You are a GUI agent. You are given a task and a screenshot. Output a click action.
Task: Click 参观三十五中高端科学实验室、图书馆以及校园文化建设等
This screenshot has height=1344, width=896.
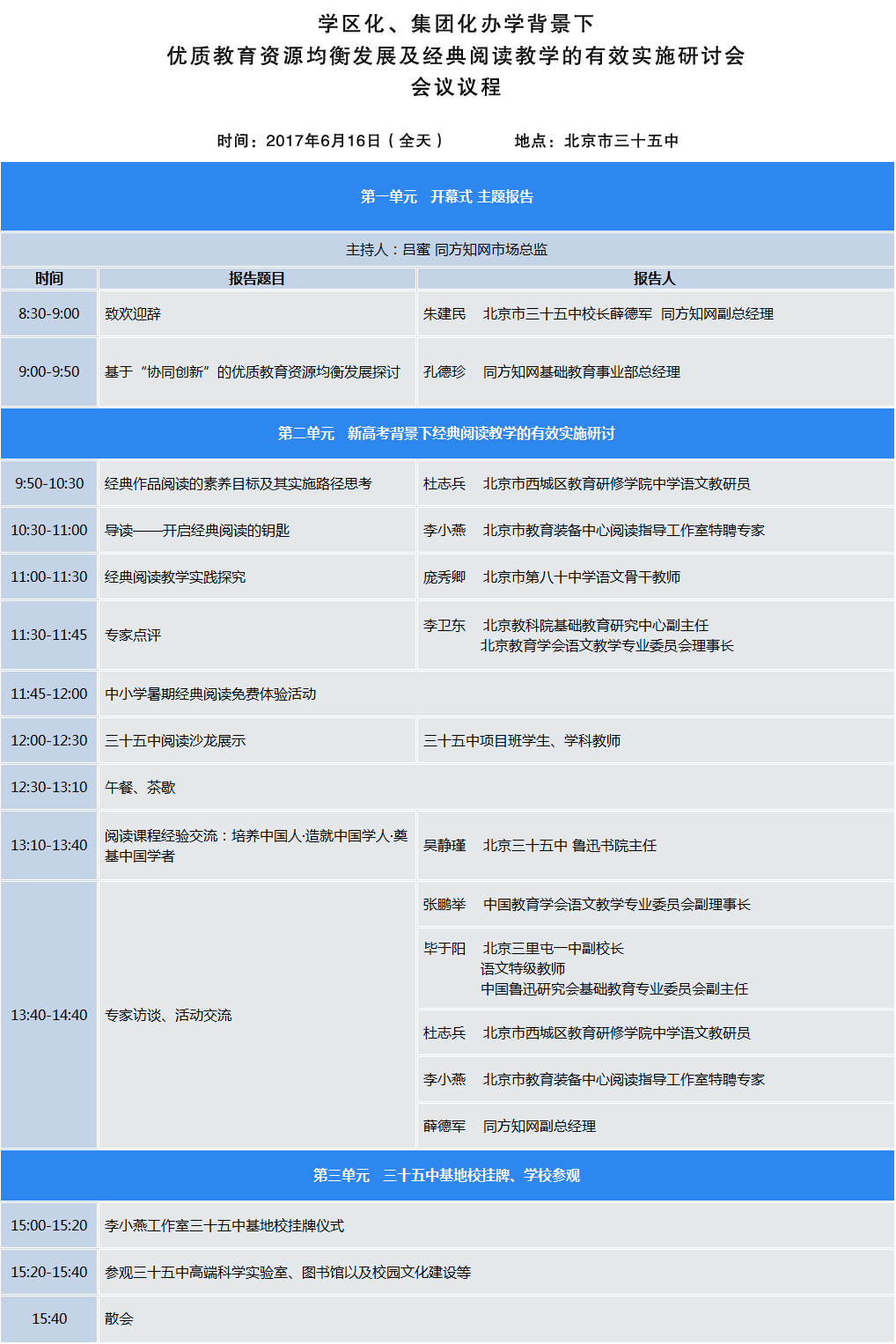click(288, 1273)
